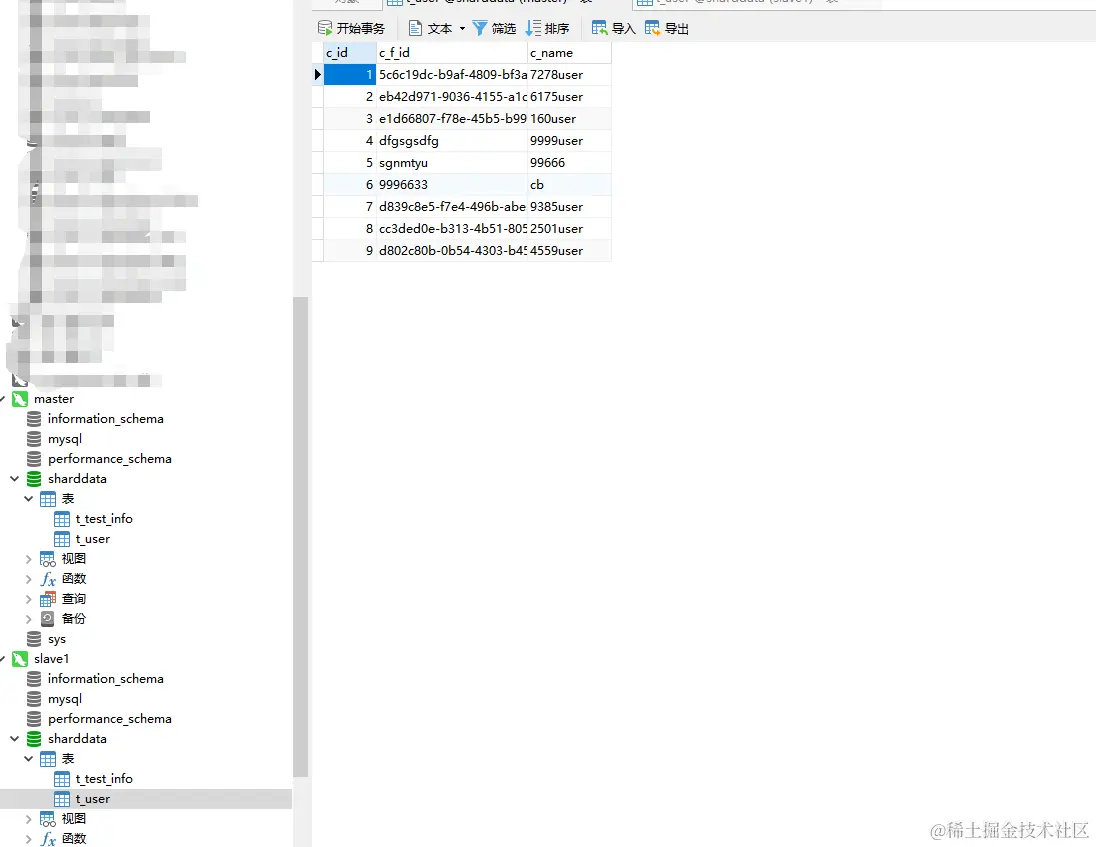Expand the 视图 chevron under slave1

click(29, 819)
